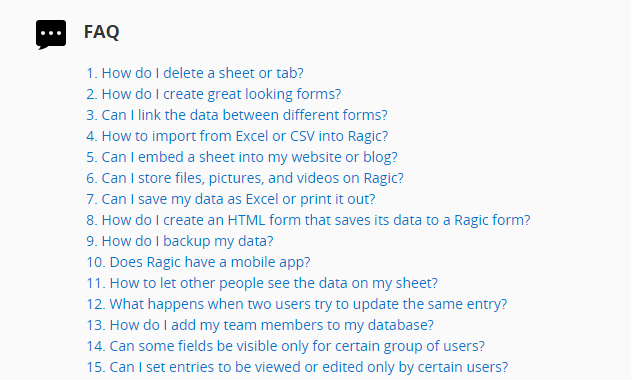
Task: Open question on fields visible to user groups
Action: click(x=286, y=346)
